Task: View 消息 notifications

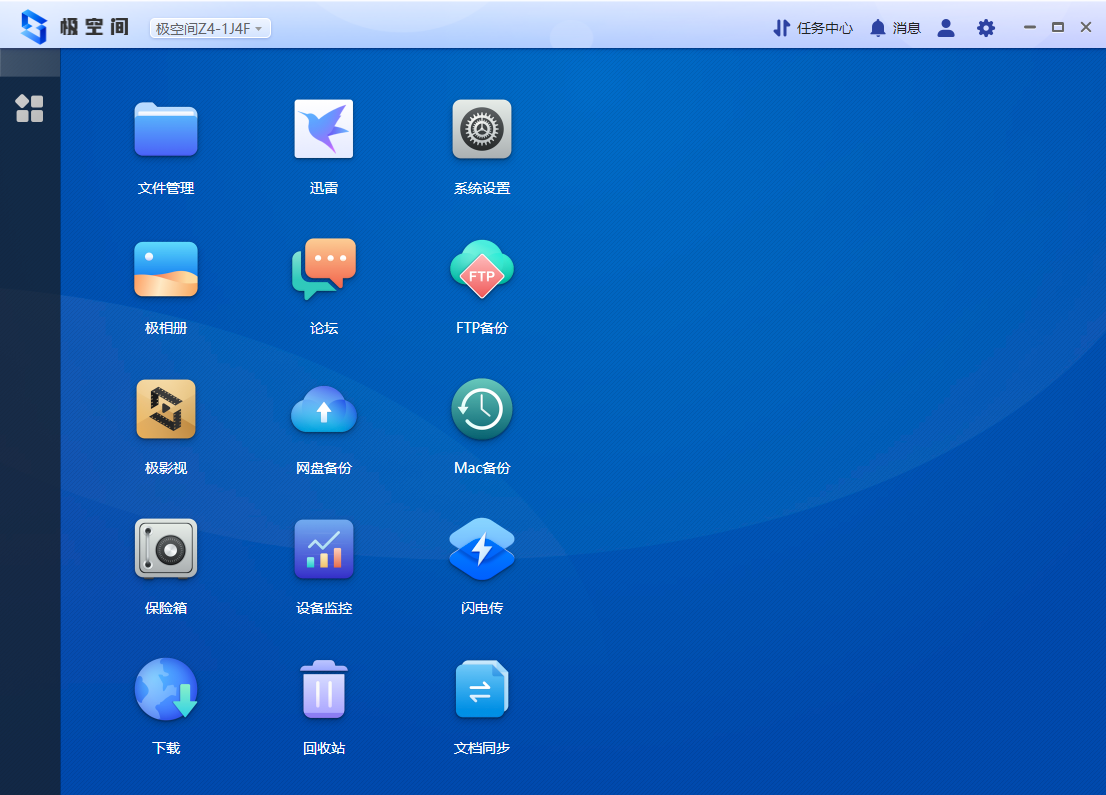Action: pos(895,28)
